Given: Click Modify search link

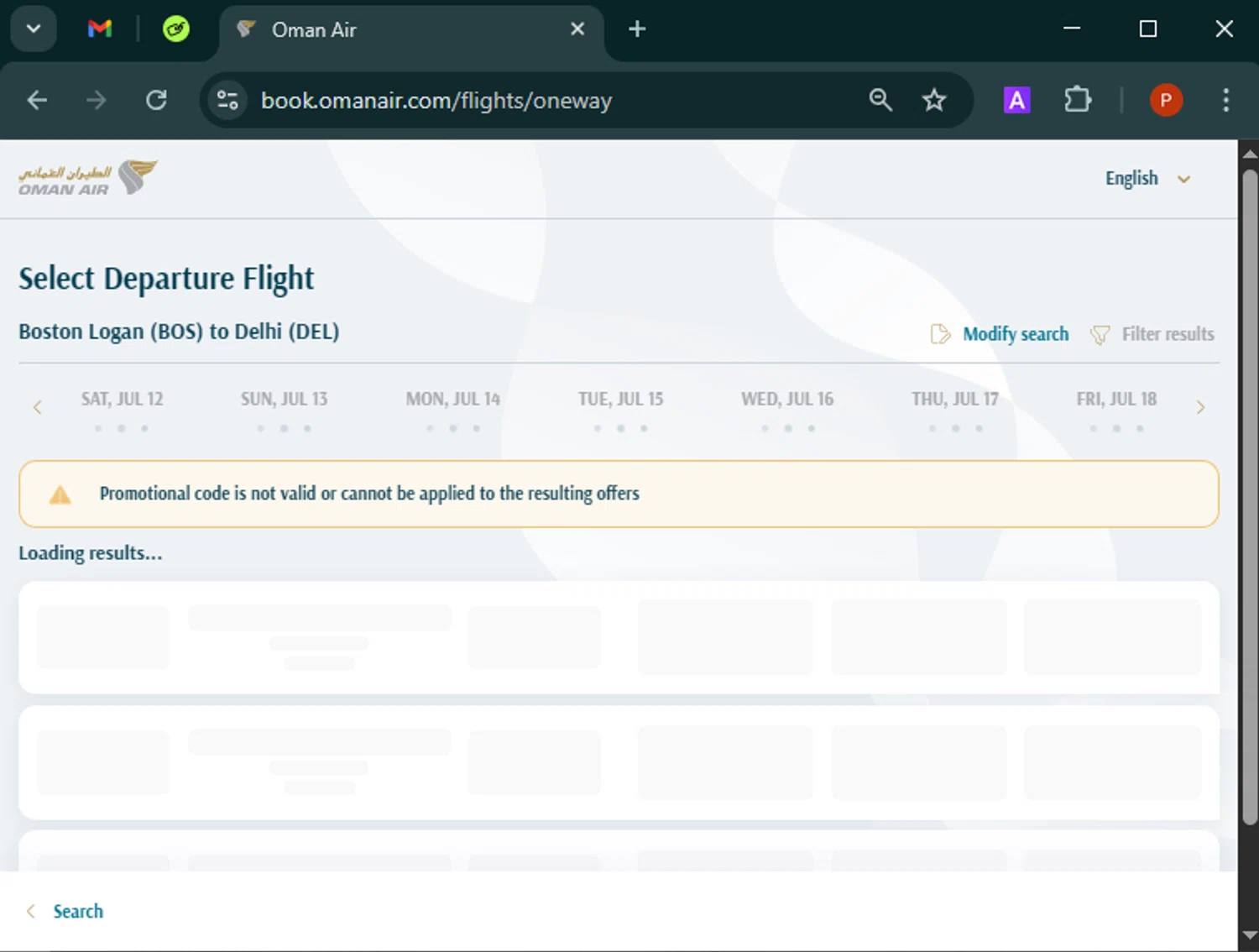Looking at the screenshot, I should coord(1016,334).
